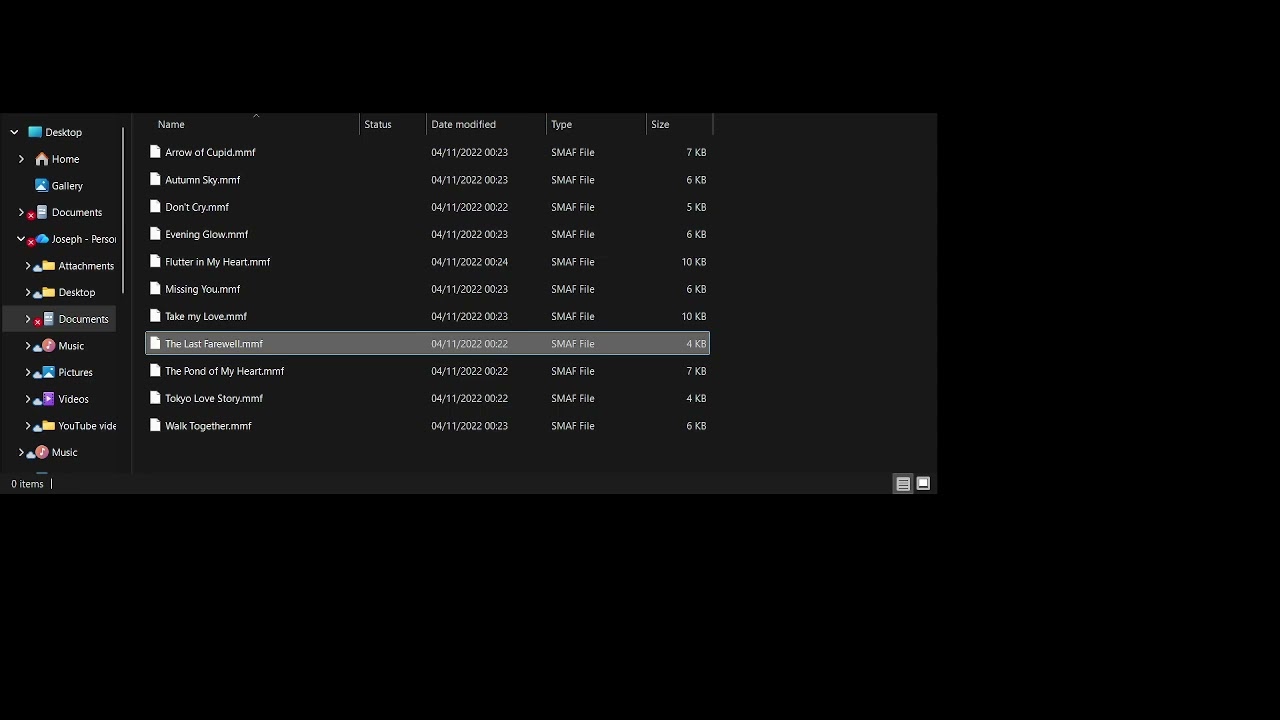The height and width of the screenshot is (720, 1280).
Task: Select file Flutter in My Heart.mmf
Action: [217, 262]
